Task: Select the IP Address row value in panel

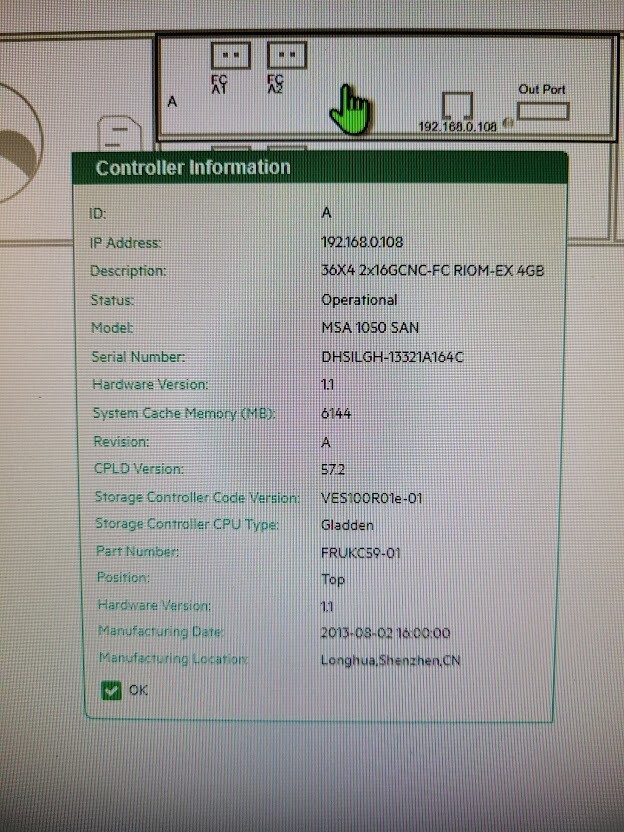Action: [x=361, y=242]
